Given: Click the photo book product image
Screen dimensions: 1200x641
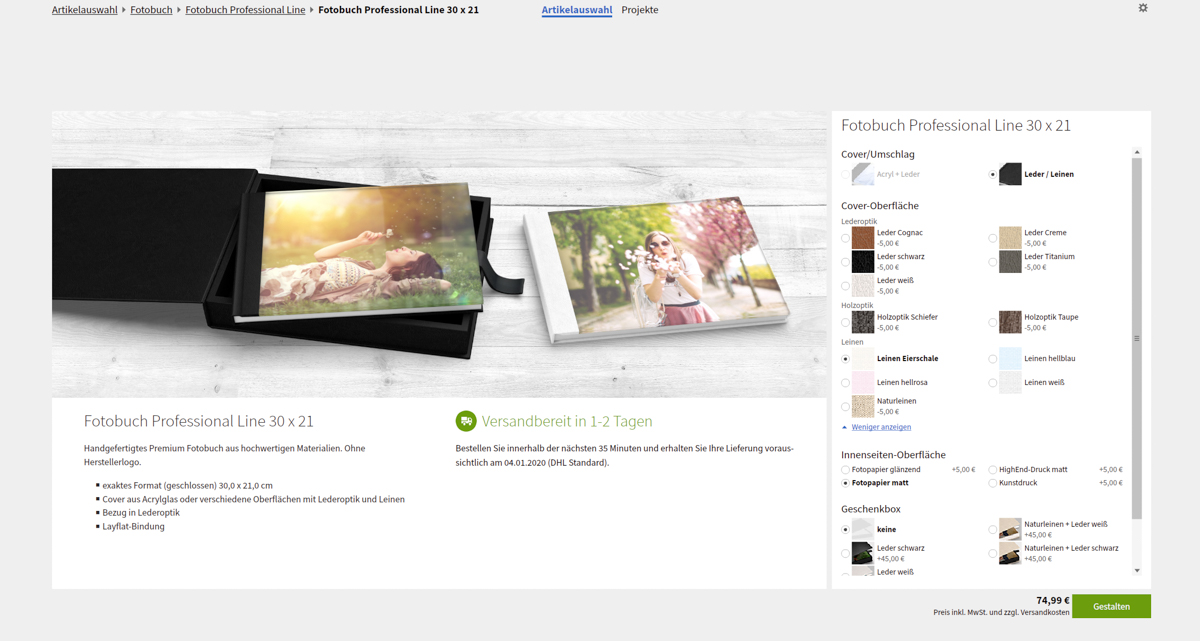Looking at the screenshot, I should (x=439, y=254).
